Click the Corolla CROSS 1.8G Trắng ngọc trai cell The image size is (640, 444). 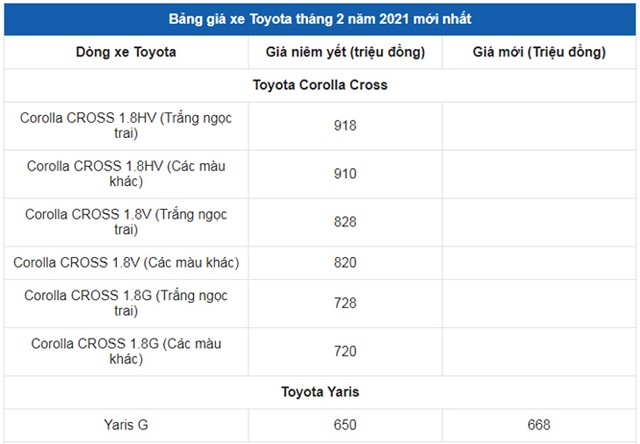pyautogui.click(x=126, y=303)
